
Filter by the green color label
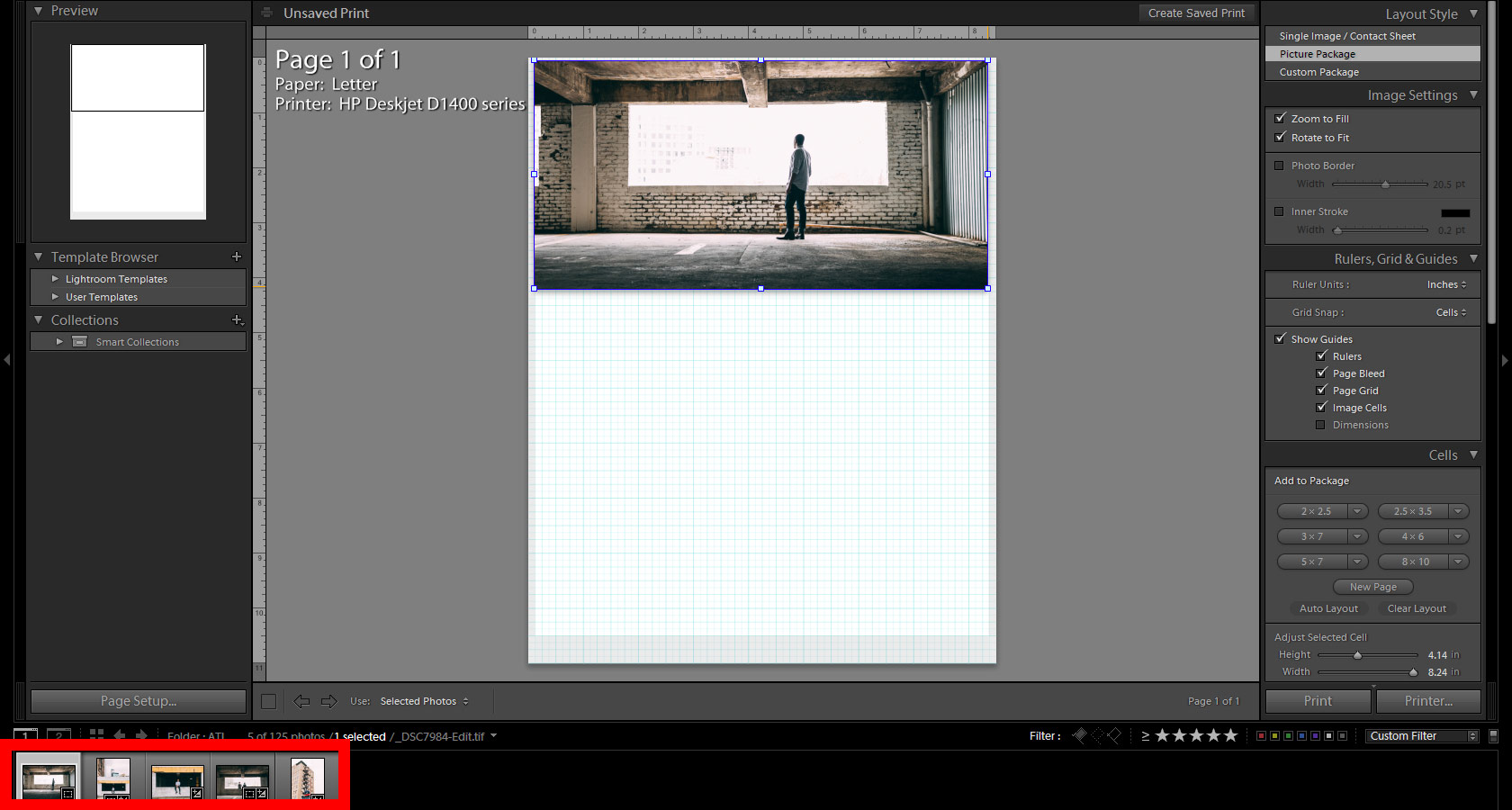1288,735
